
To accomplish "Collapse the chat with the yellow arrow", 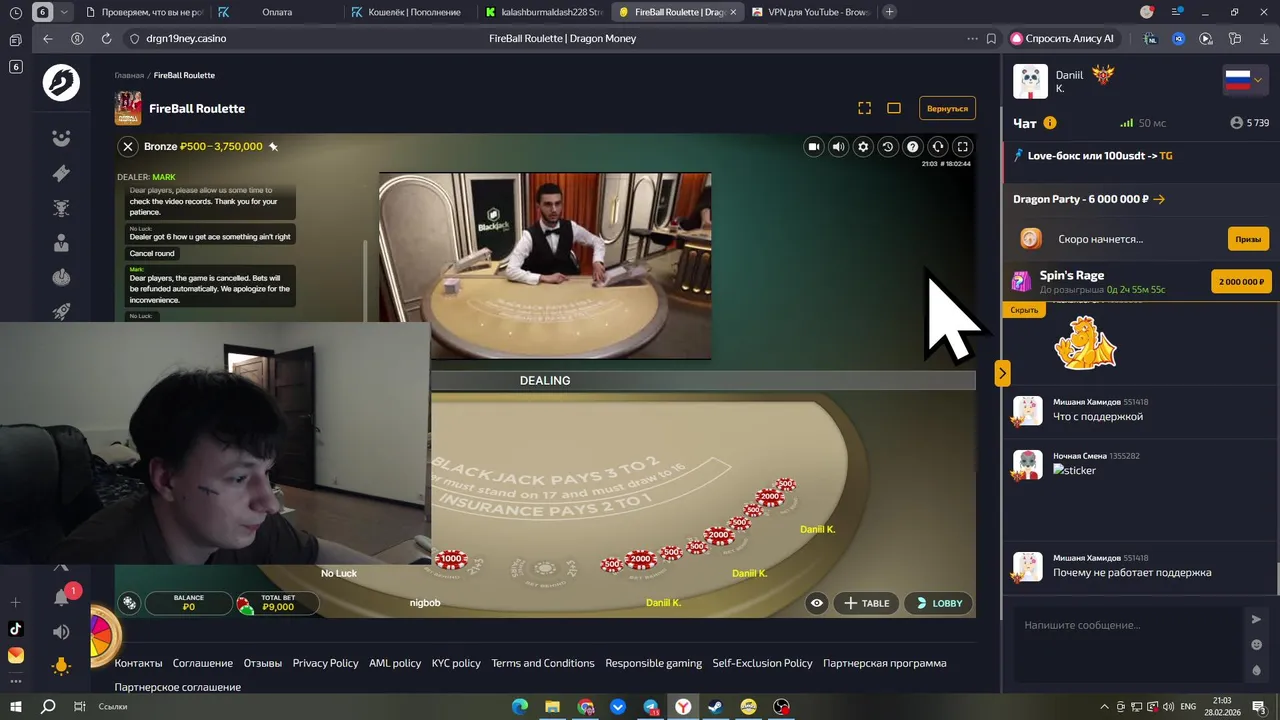I will point(1002,373).
